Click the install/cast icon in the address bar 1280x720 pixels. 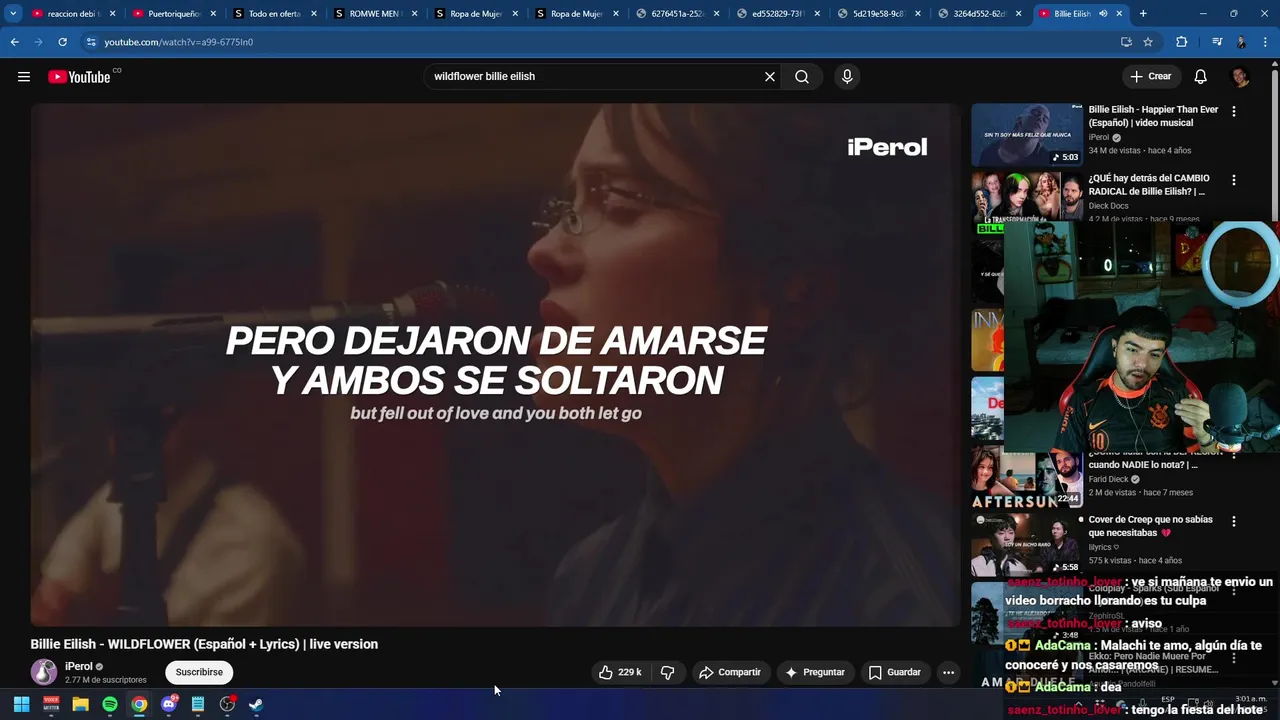pos(1126,42)
